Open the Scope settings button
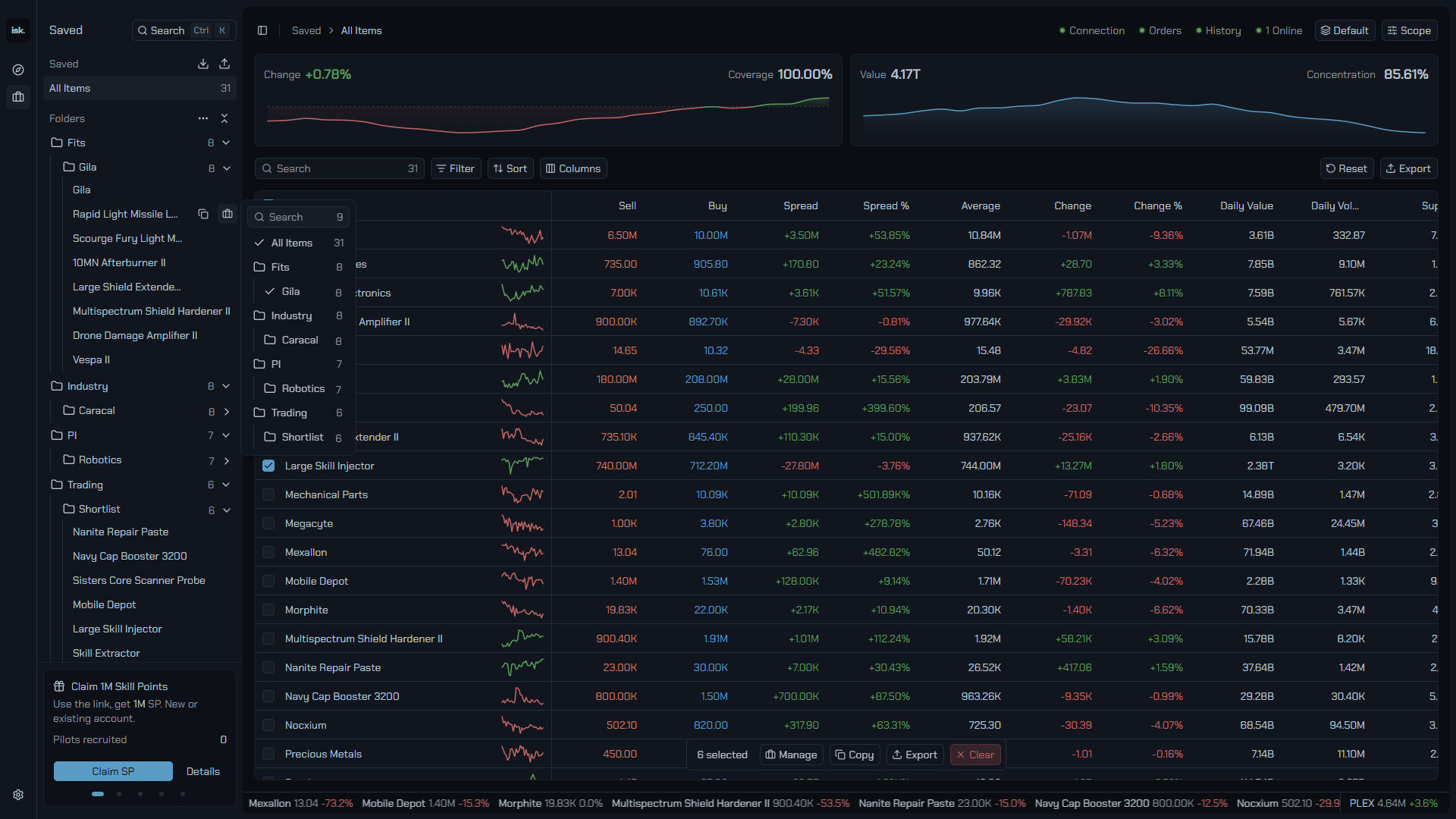1456x819 pixels. [x=1409, y=30]
